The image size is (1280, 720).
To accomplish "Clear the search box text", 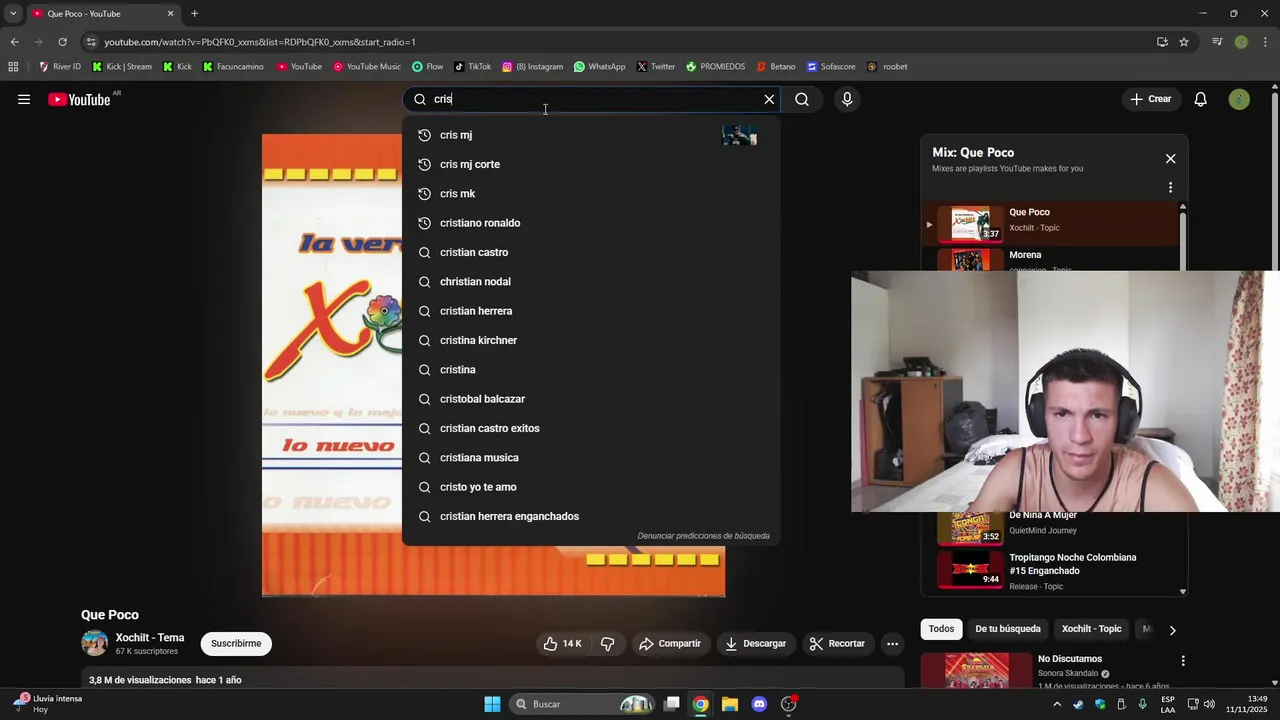I will pos(769,99).
